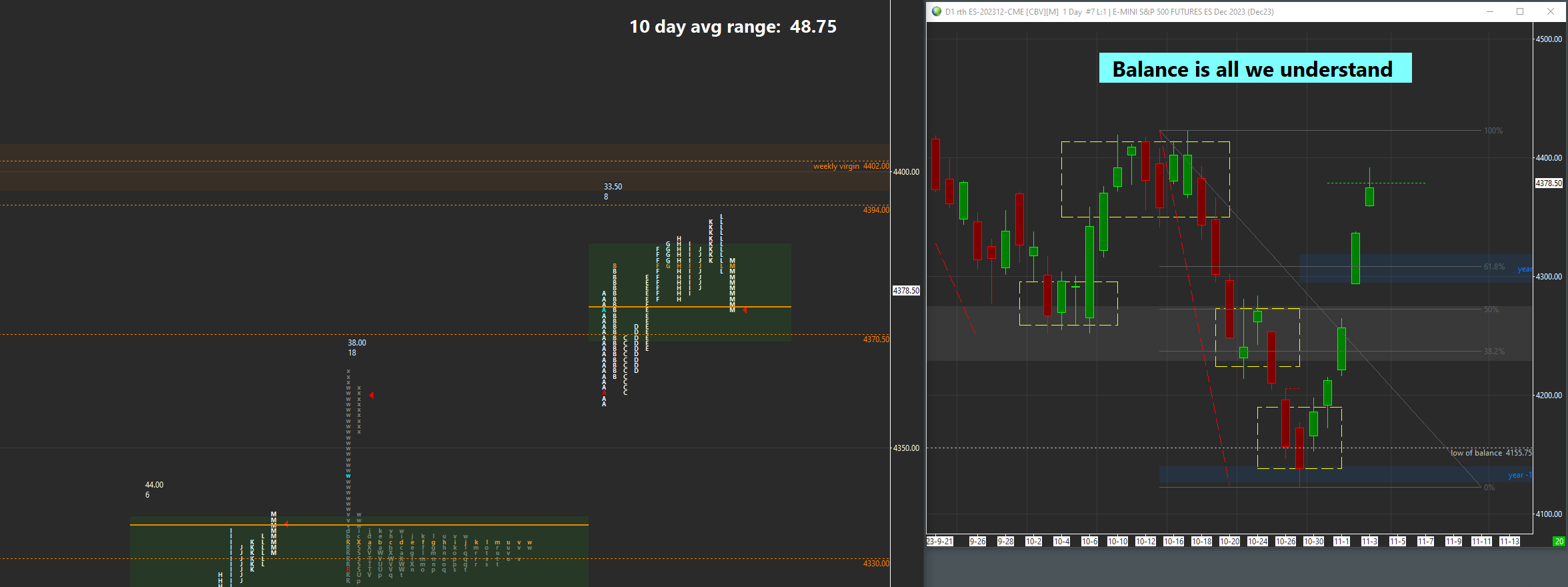Click the 38.00 range label above the profile

[357, 343]
